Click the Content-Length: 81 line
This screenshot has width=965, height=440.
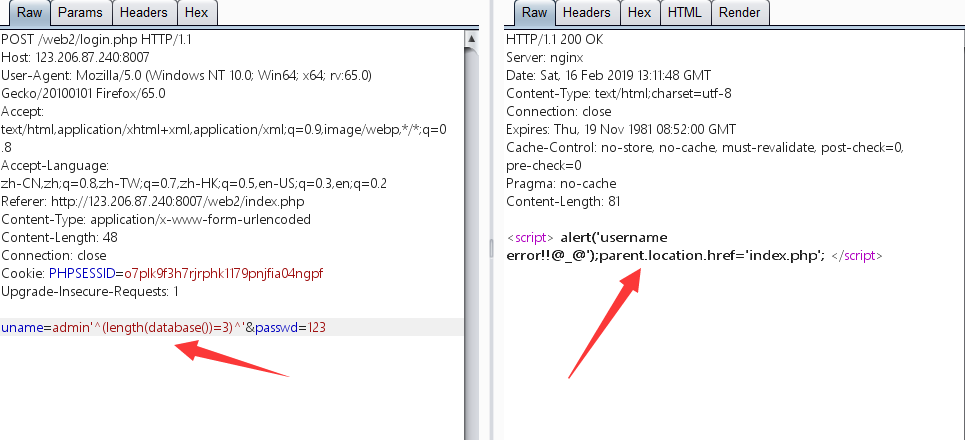(x=563, y=201)
